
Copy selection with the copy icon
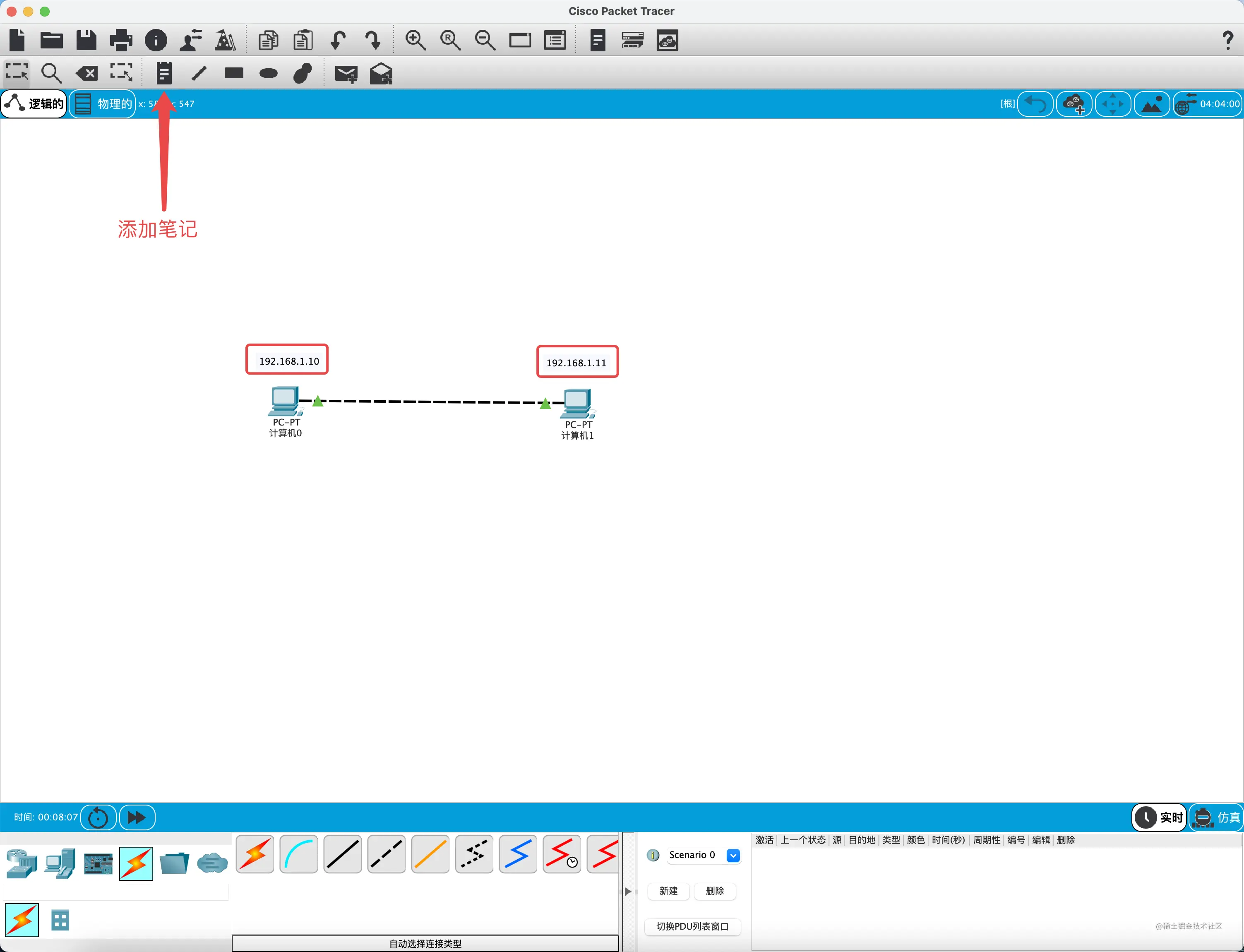[269, 40]
